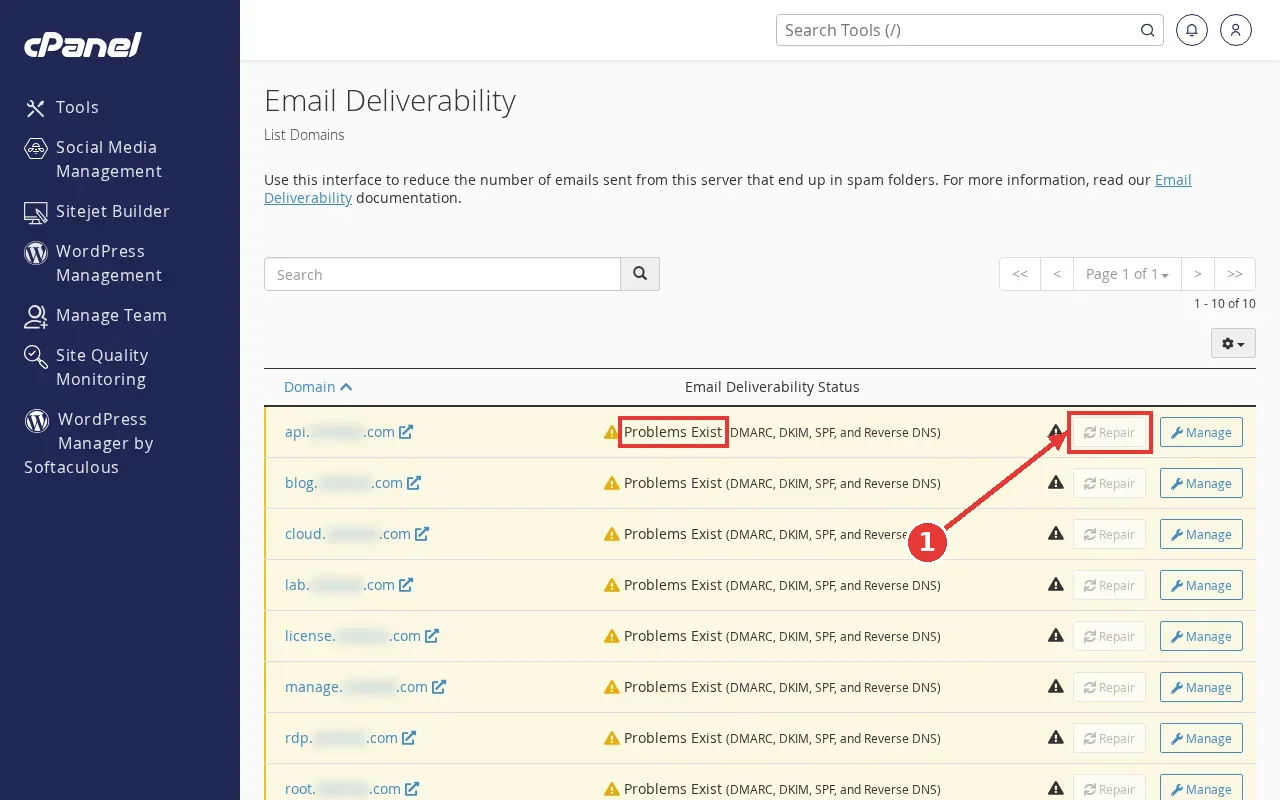Open the license domain link

click(x=361, y=636)
